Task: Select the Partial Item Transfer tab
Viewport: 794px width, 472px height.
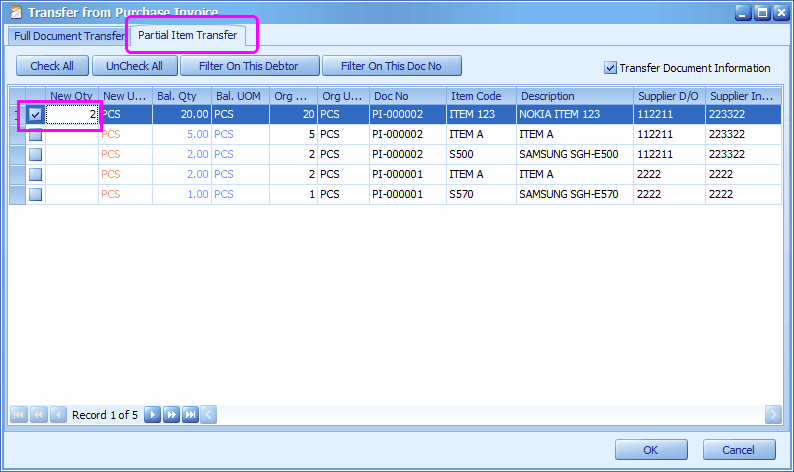Action: tap(188, 36)
